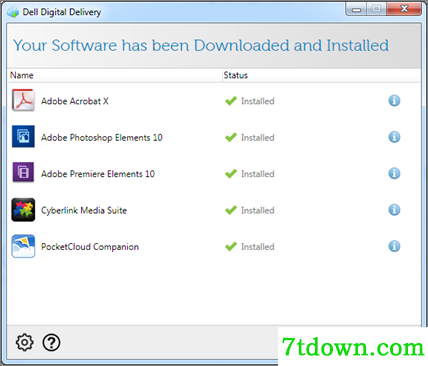Viewport: 428px width, 366px height.
Task: Open settings via the gear icon
Action: coord(25,342)
